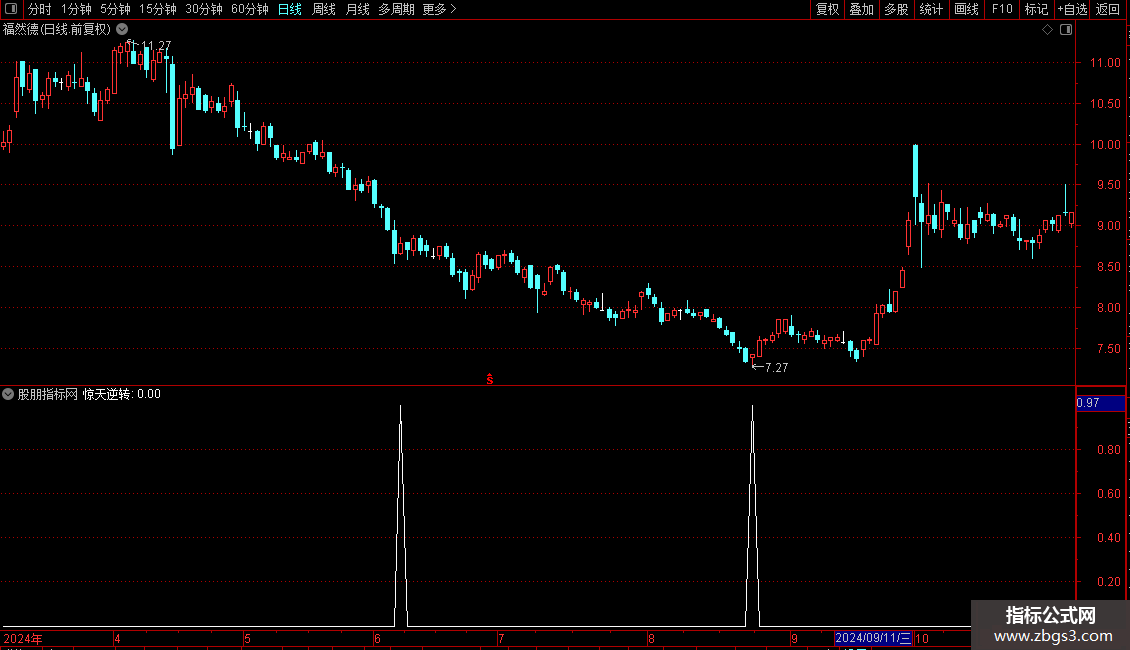This screenshot has height=650, width=1130.
Task: Switch to 分时 intraday view
Action: (x=40, y=9)
